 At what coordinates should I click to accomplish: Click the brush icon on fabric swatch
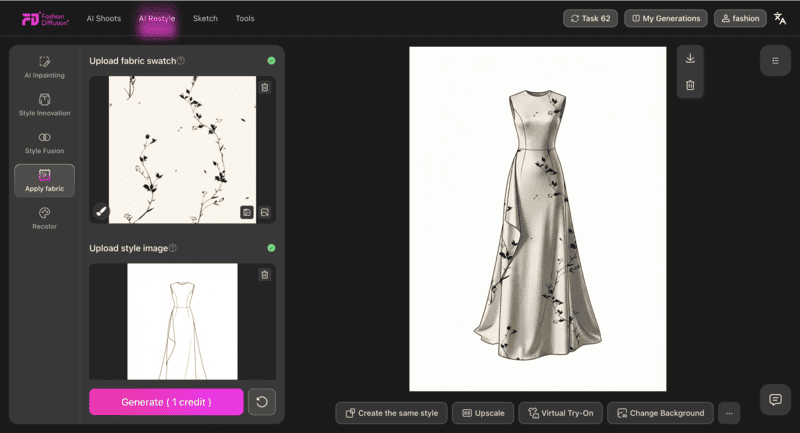(101, 211)
